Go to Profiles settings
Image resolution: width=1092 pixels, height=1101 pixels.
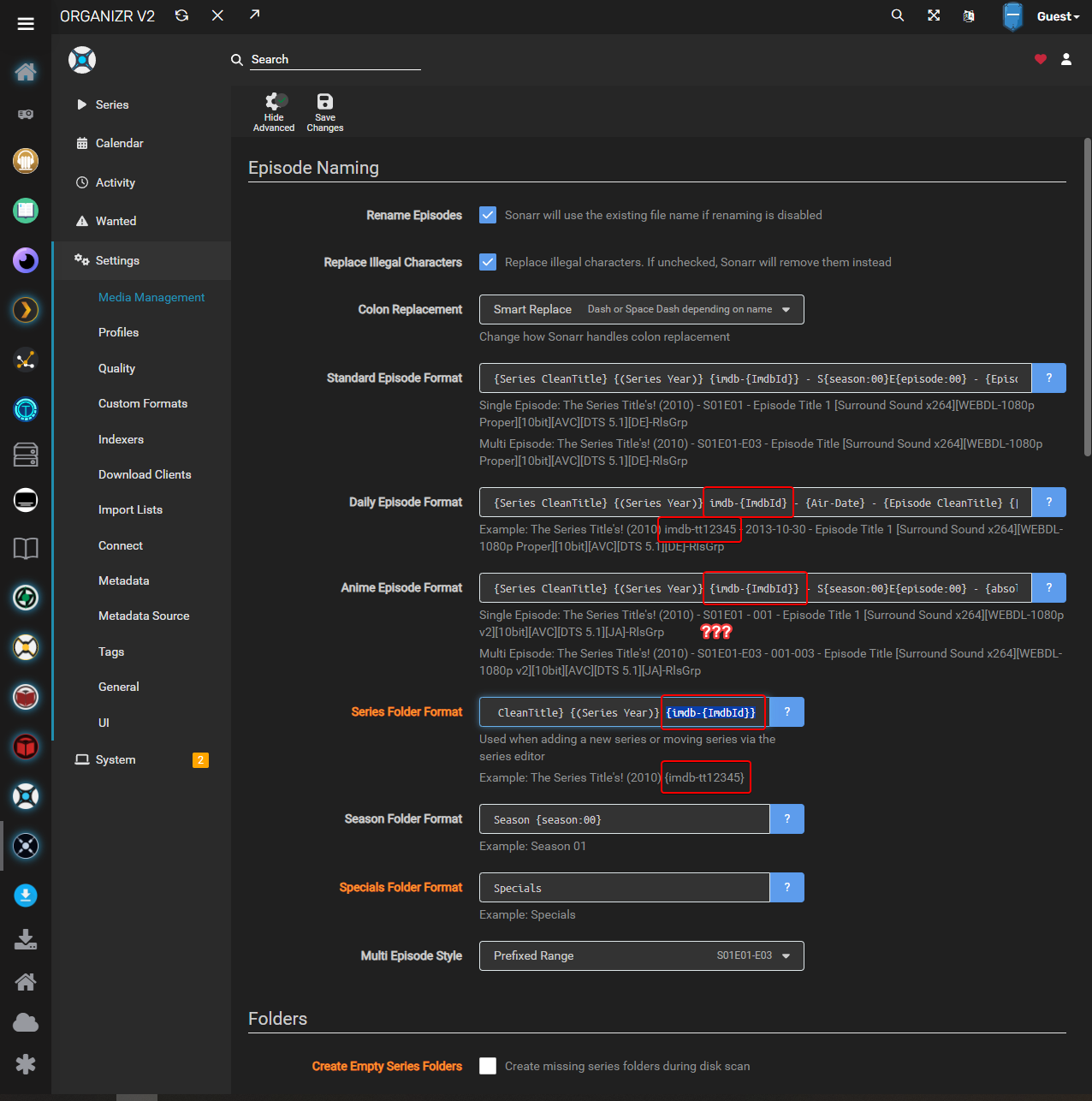coord(118,332)
